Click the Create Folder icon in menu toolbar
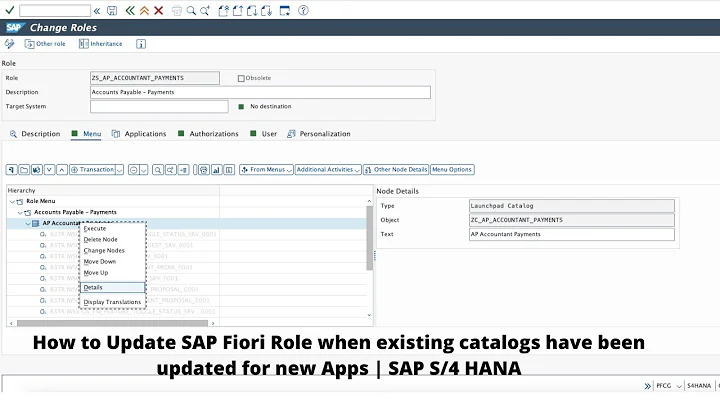The image size is (720, 404). click(x=24, y=170)
